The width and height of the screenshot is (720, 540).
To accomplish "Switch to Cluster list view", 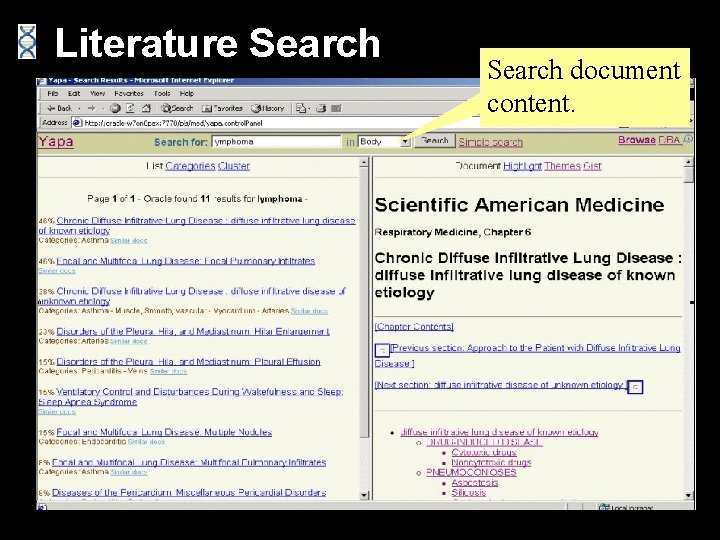I will coord(234,166).
